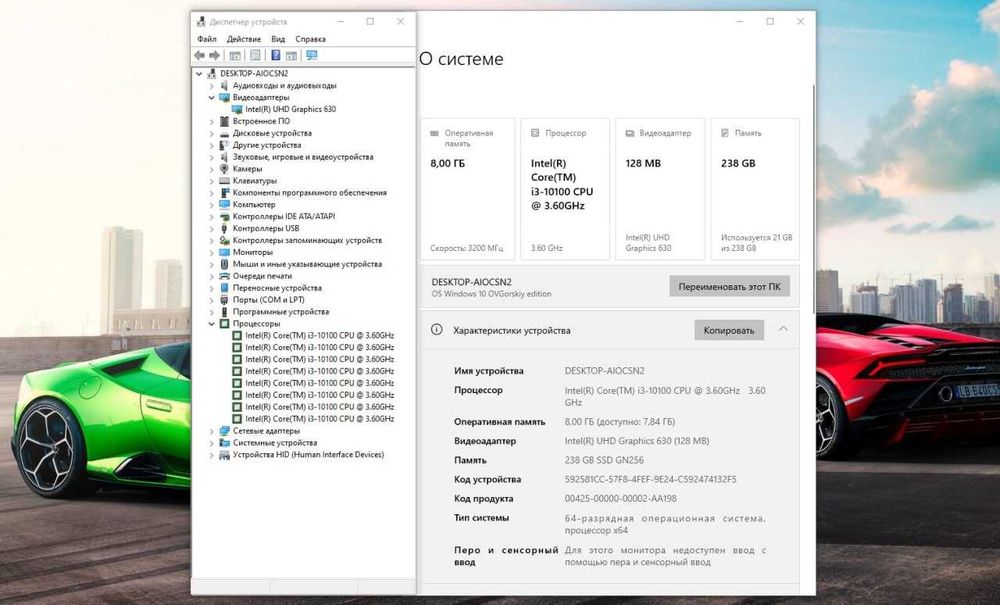The image size is (1000, 605).
Task: Select the first Intel(R) Core(TM) i3-10100 processor entry
Action: (x=320, y=335)
